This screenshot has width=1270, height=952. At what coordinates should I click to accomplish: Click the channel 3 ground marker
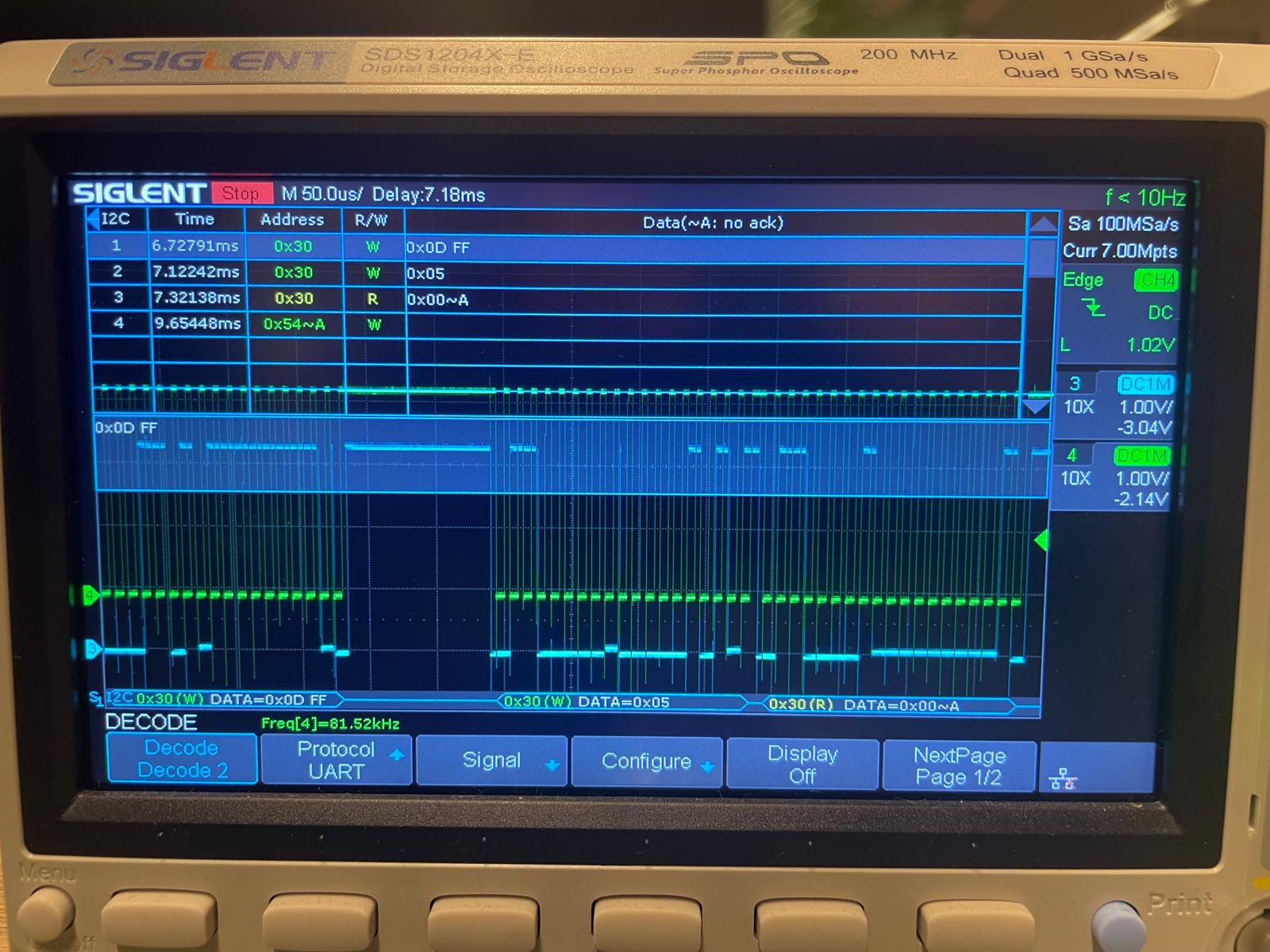(x=93, y=649)
